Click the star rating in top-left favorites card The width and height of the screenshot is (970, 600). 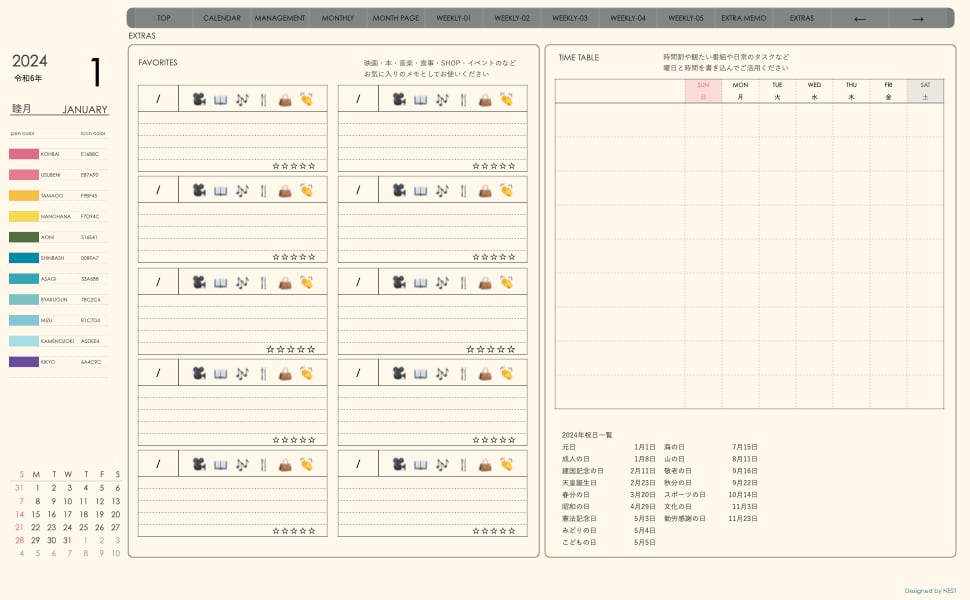(294, 166)
